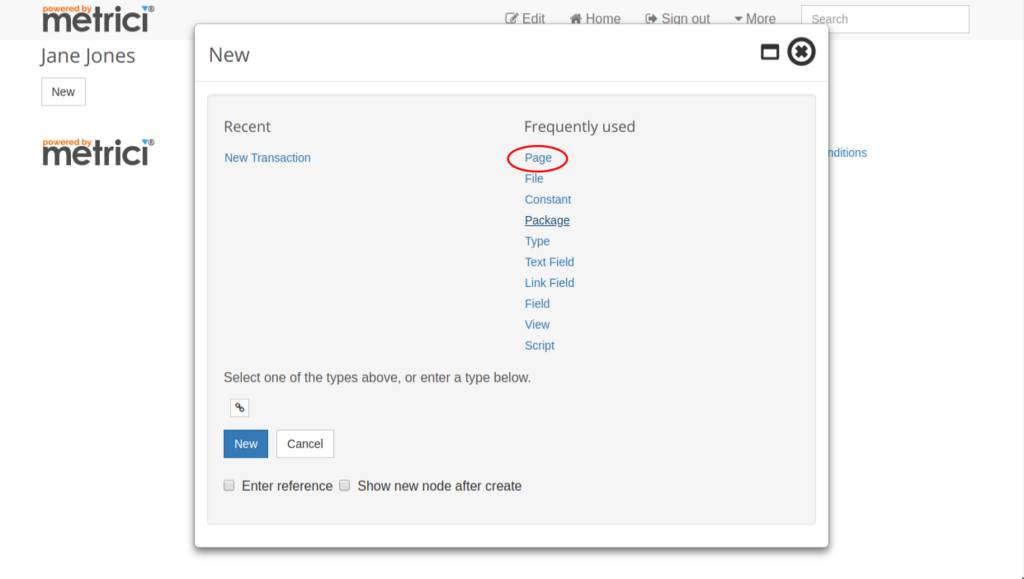1024x579 pixels.
Task: Close the New dialog with X icon
Action: pos(801,52)
